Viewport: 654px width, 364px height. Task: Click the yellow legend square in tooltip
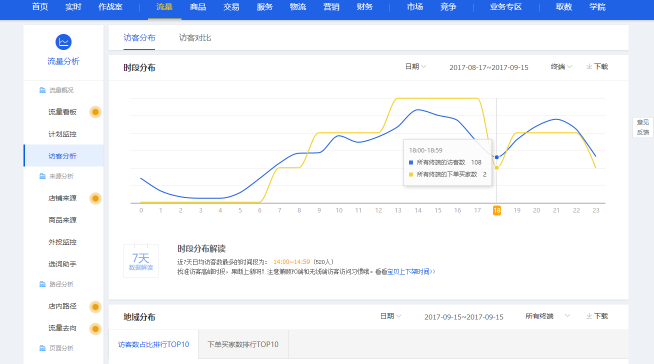pyautogui.click(x=411, y=174)
